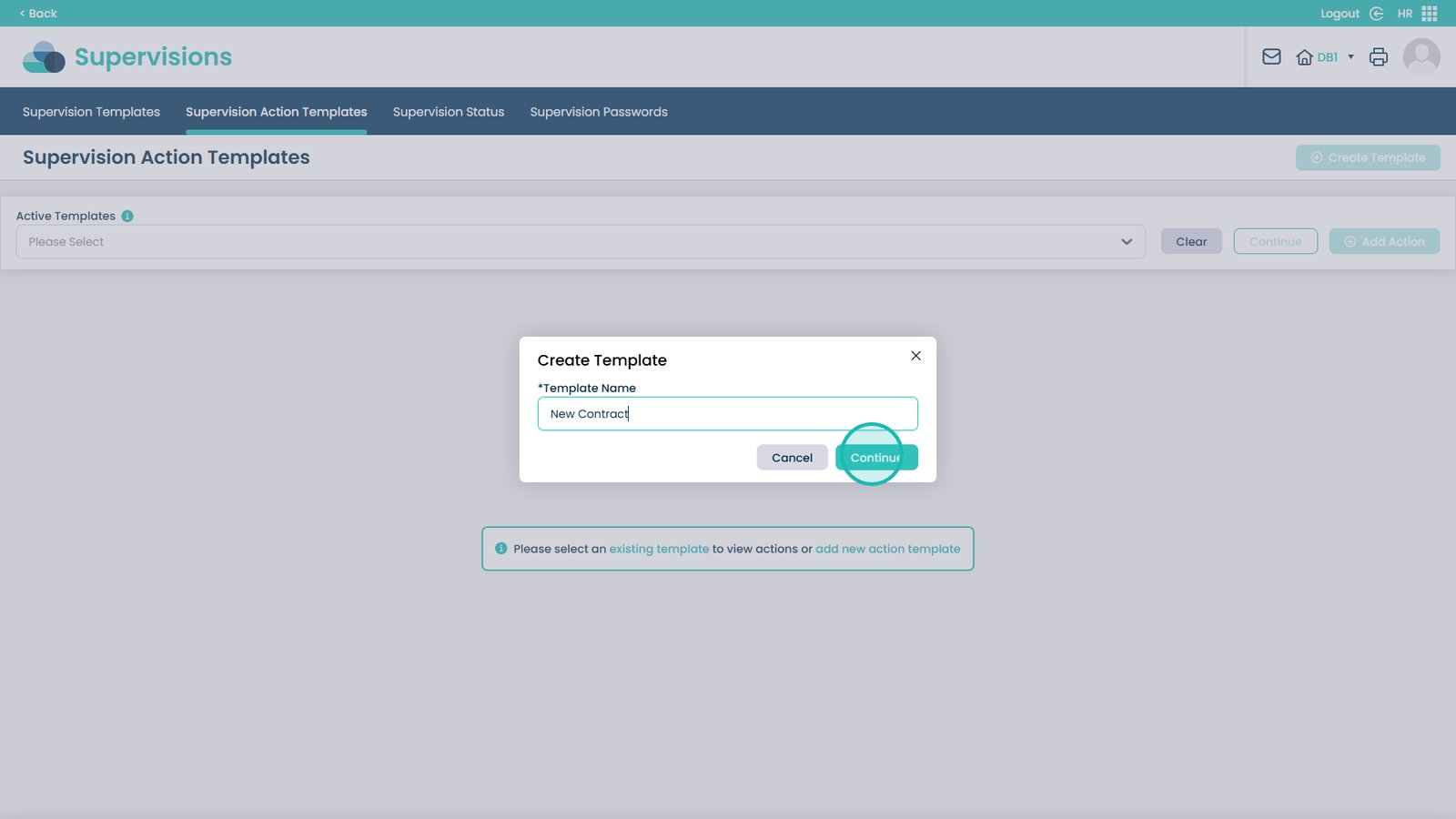Viewport: 1456px width, 819px height.
Task: Open the user profile avatar
Action: pos(1421,57)
